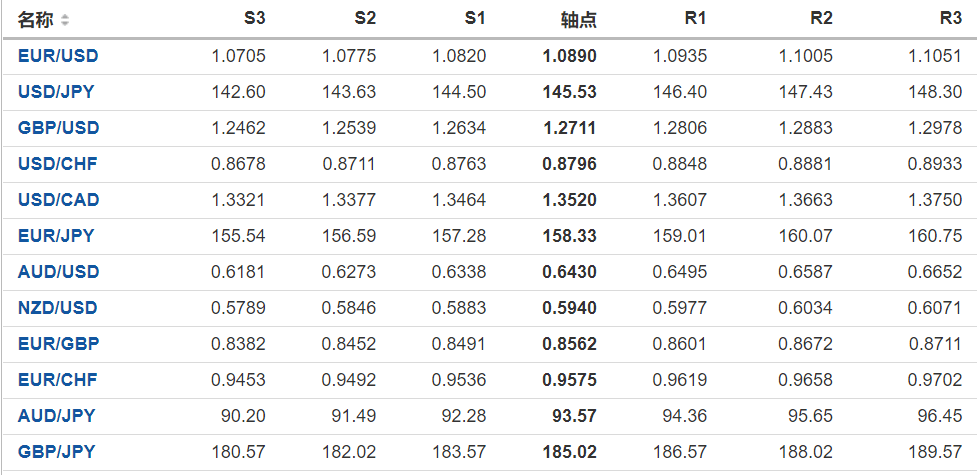Open the USD/CAD currency pair link
Screen dimensions: 977x475
[x=58, y=200]
